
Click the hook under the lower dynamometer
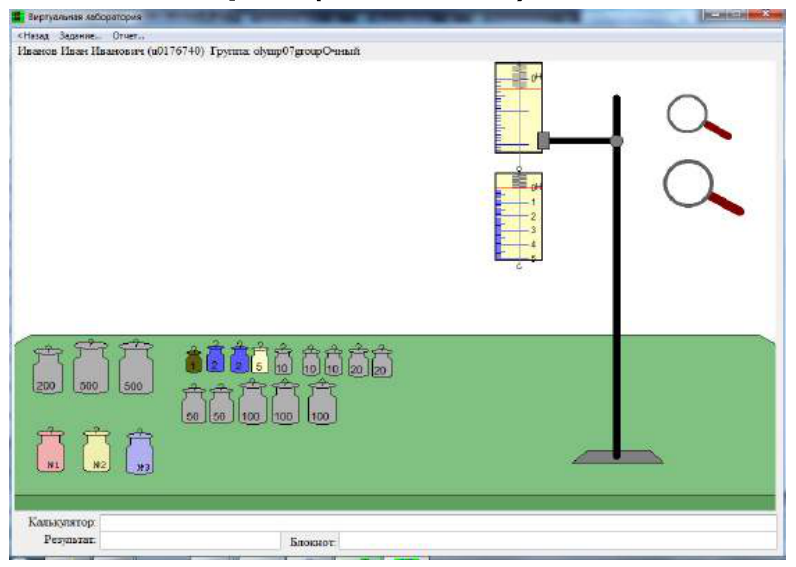pyautogui.click(x=519, y=265)
